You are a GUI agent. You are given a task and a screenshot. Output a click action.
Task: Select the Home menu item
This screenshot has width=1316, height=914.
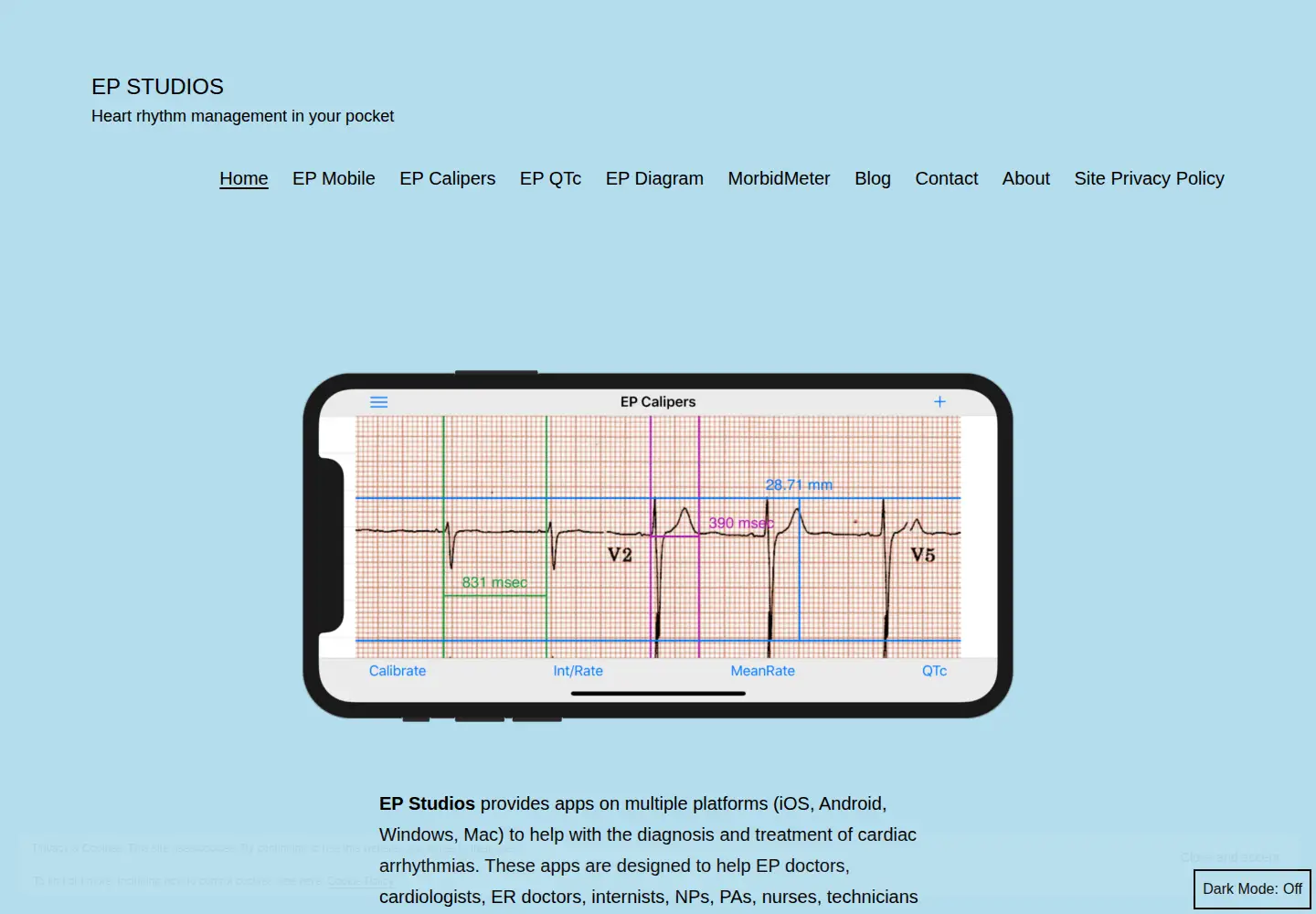244,178
